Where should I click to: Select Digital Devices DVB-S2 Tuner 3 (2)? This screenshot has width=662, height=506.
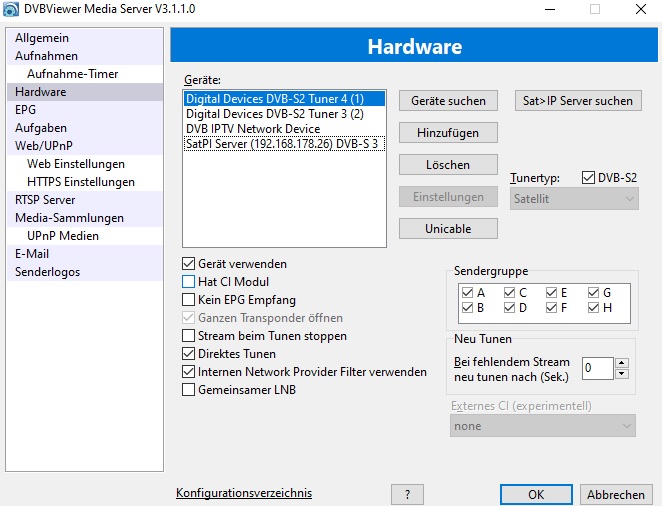point(285,114)
